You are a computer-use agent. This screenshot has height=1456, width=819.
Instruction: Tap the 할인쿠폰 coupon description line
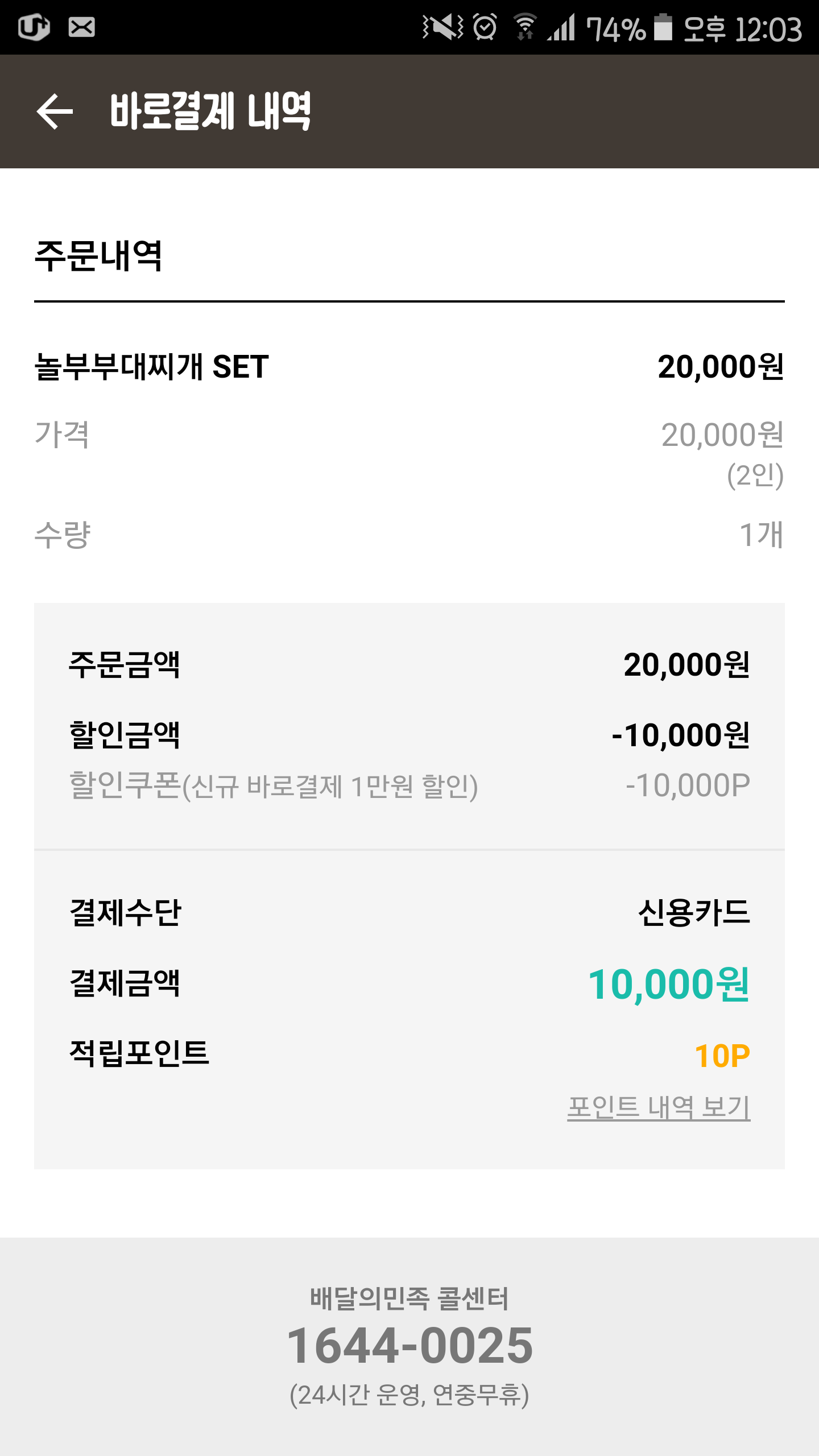[x=273, y=786]
